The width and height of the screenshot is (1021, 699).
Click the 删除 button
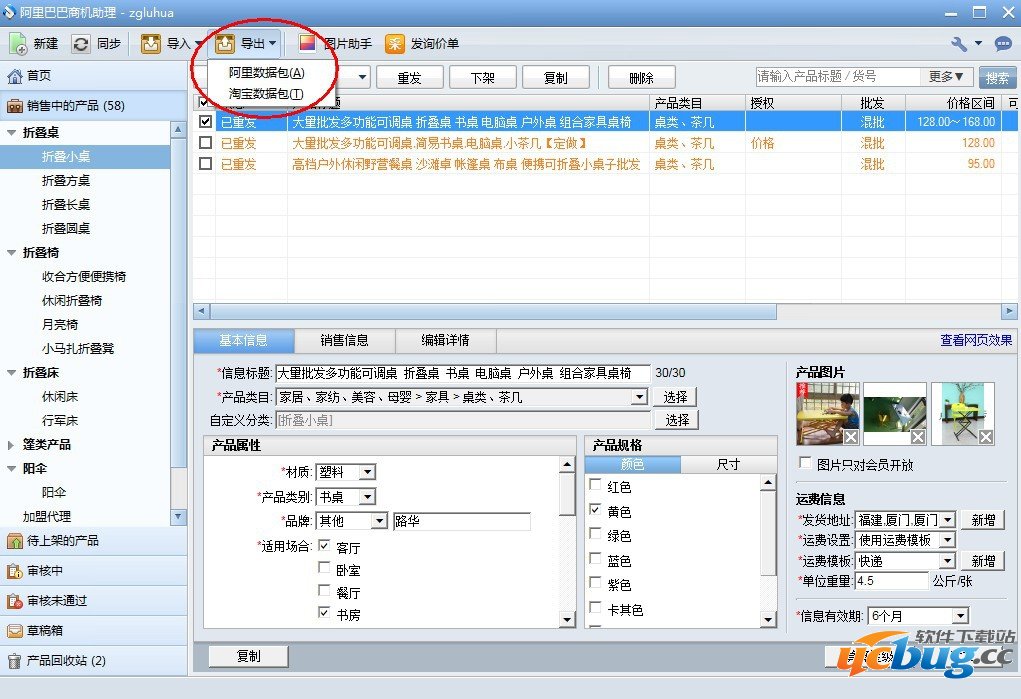point(641,78)
